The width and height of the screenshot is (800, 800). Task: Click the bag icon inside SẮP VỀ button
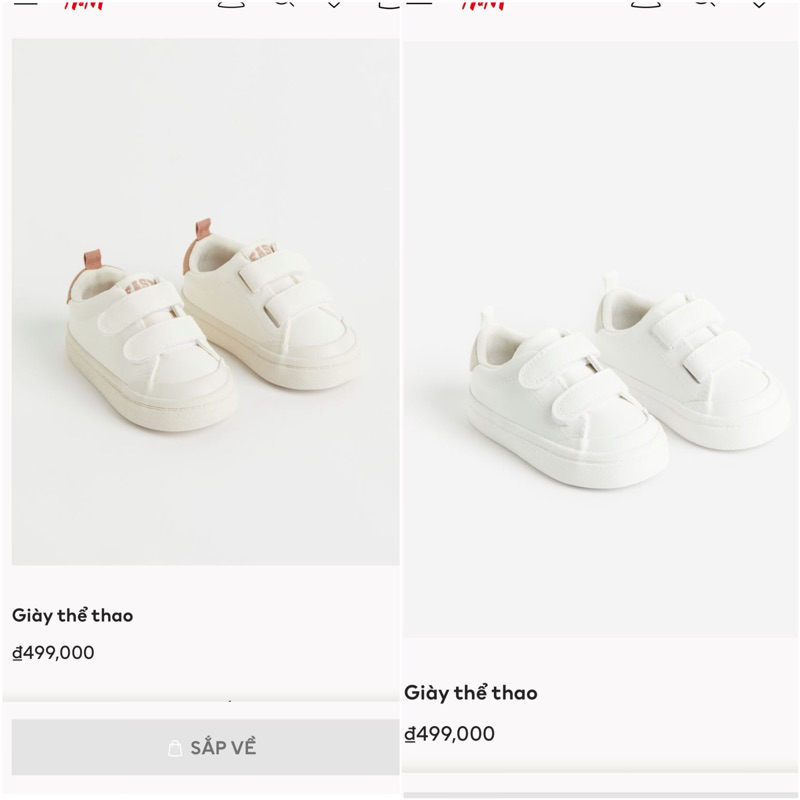pyautogui.click(x=176, y=748)
